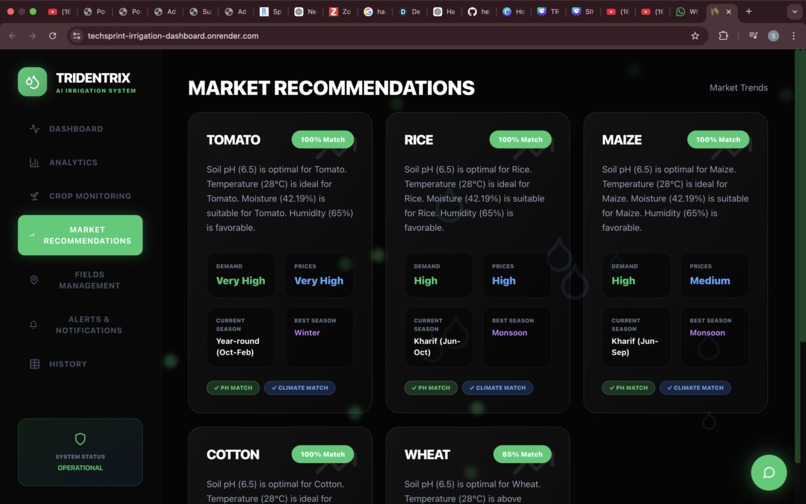Viewport: 806px width, 504px height.
Task: Click Rice's Climate Match badge
Action: [497, 388]
